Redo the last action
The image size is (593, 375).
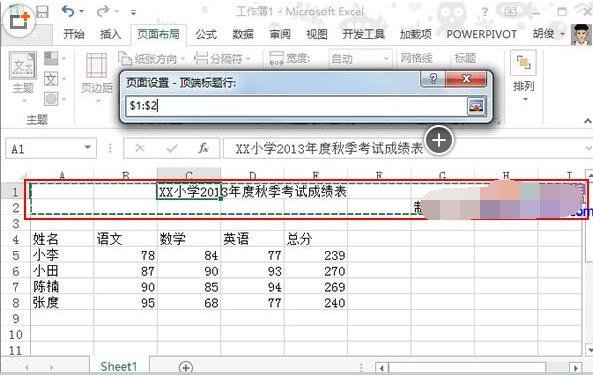102,12
